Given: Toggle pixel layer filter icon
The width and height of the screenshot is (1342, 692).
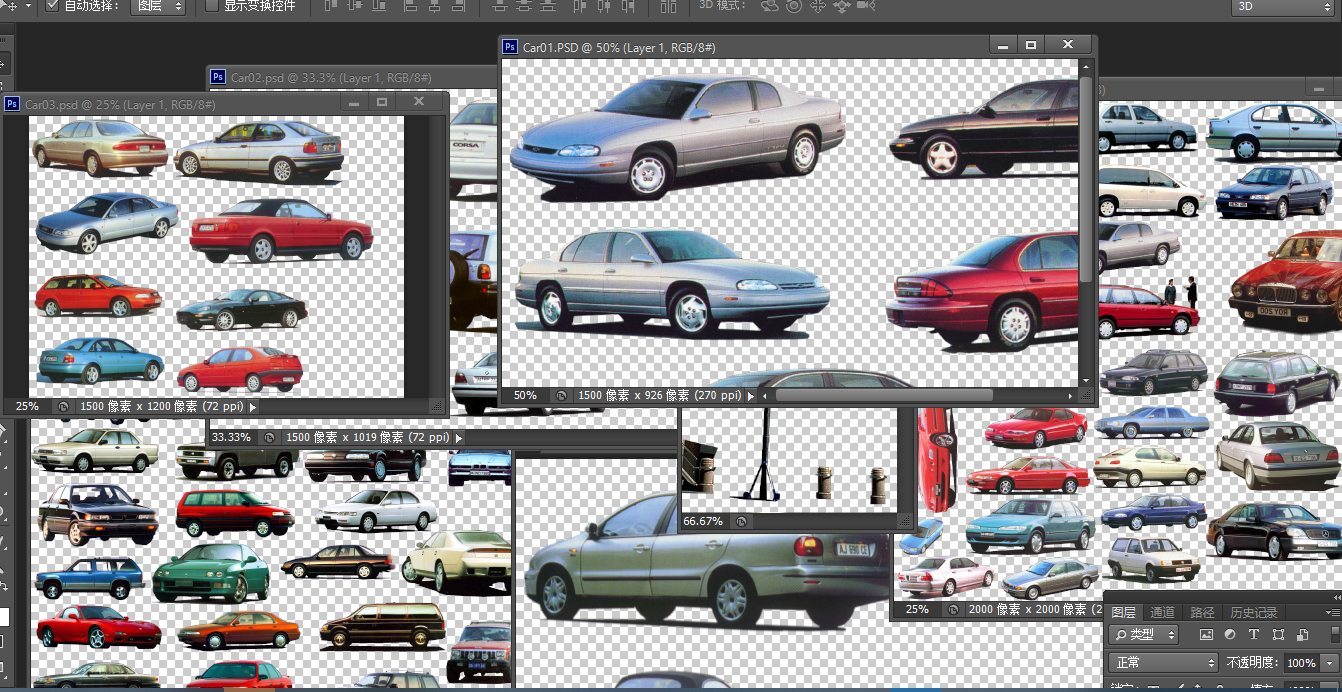Looking at the screenshot, I should (x=1205, y=634).
